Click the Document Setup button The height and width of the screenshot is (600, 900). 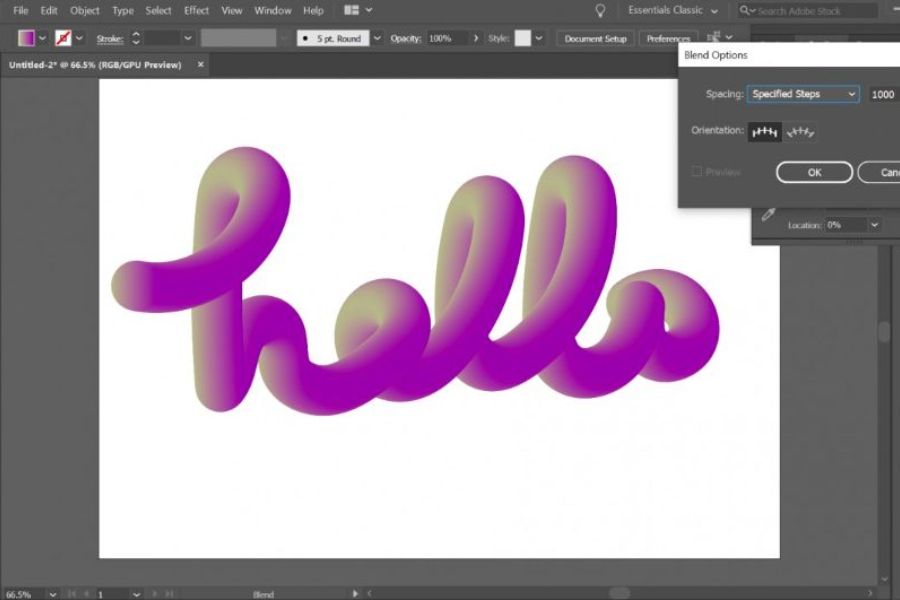595,38
